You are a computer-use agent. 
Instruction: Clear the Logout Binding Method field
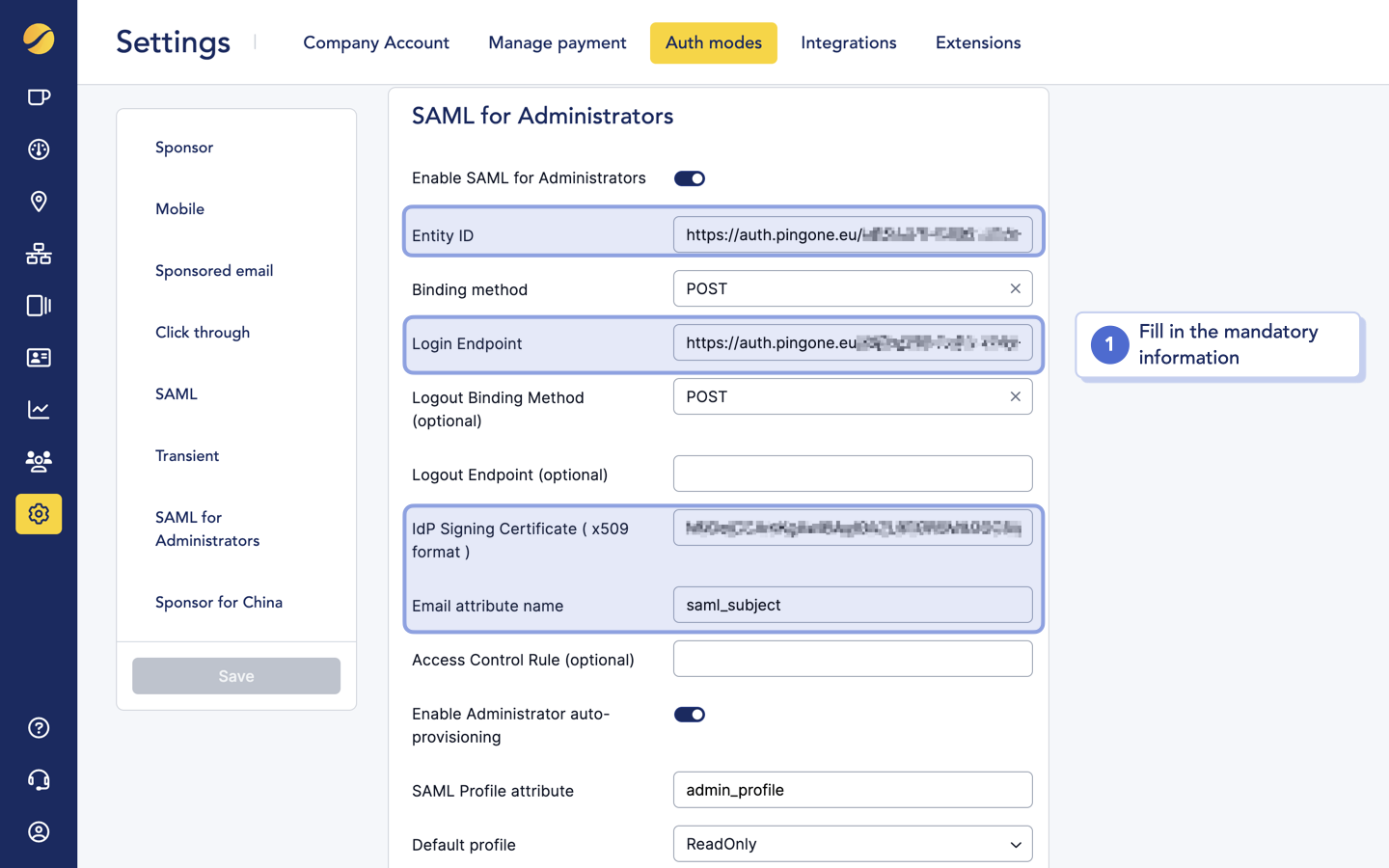point(1015,396)
